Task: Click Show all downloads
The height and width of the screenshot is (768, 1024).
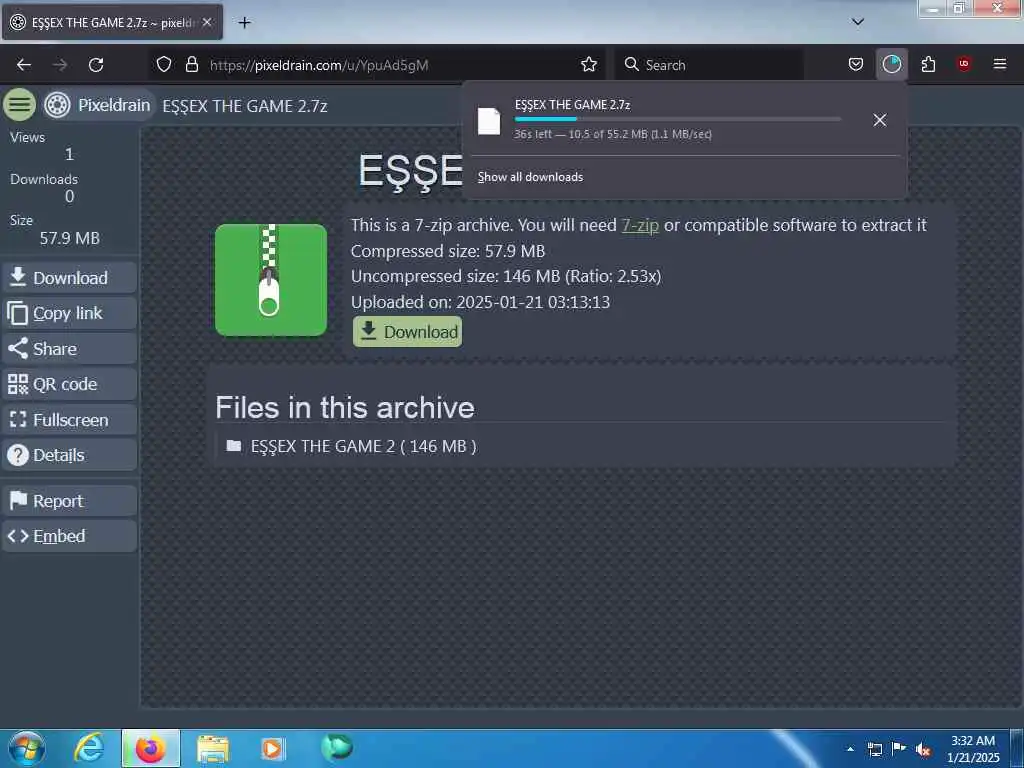Action: click(530, 177)
